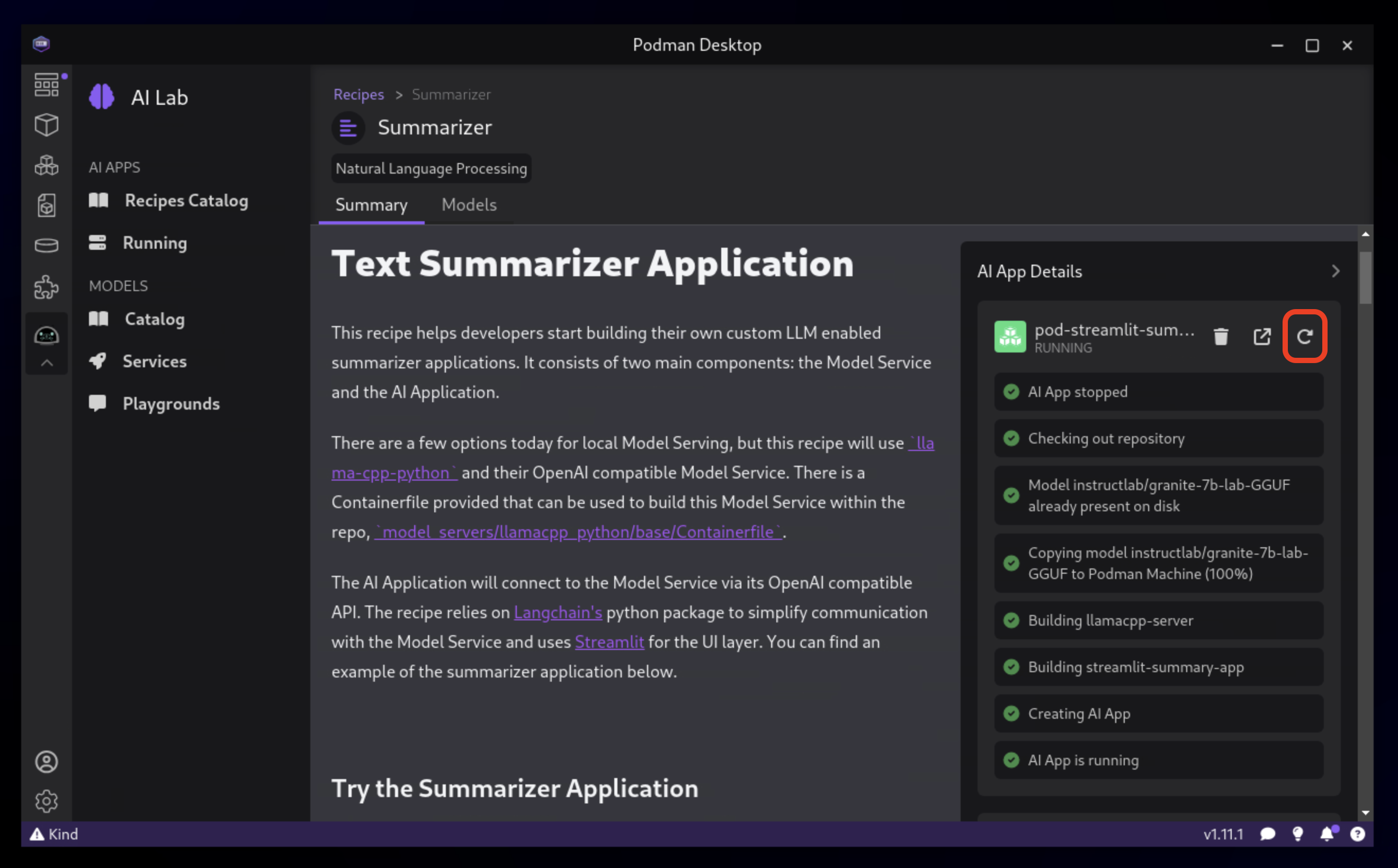Click 'Building streamlit-summary-app' row
This screenshot has width=1398, height=868.
1159,667
